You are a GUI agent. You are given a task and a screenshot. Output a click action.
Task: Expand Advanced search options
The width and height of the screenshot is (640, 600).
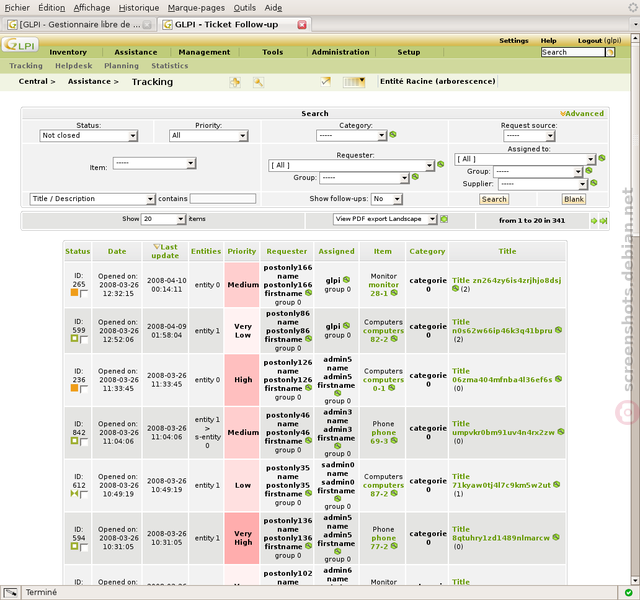pyautogui.click(x=582, y=114)
